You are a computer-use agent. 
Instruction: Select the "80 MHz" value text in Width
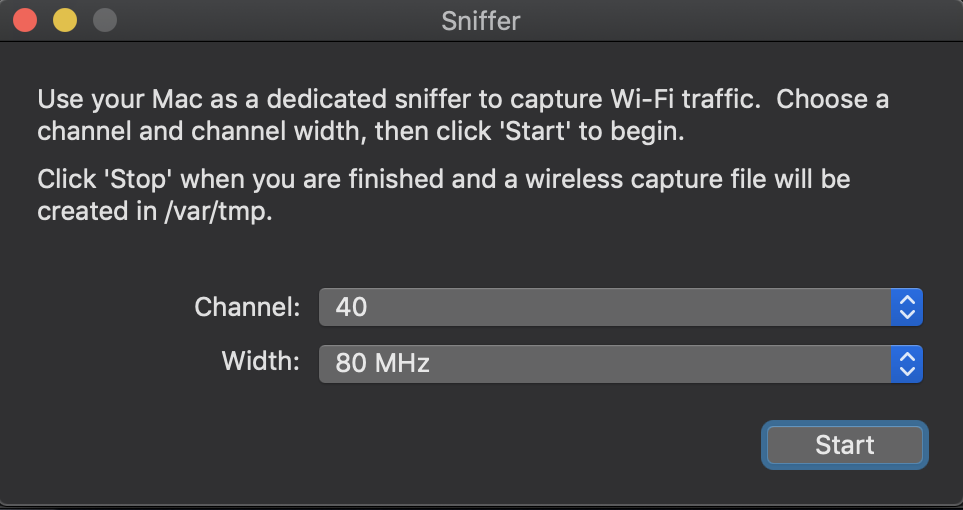coord(383,363)
